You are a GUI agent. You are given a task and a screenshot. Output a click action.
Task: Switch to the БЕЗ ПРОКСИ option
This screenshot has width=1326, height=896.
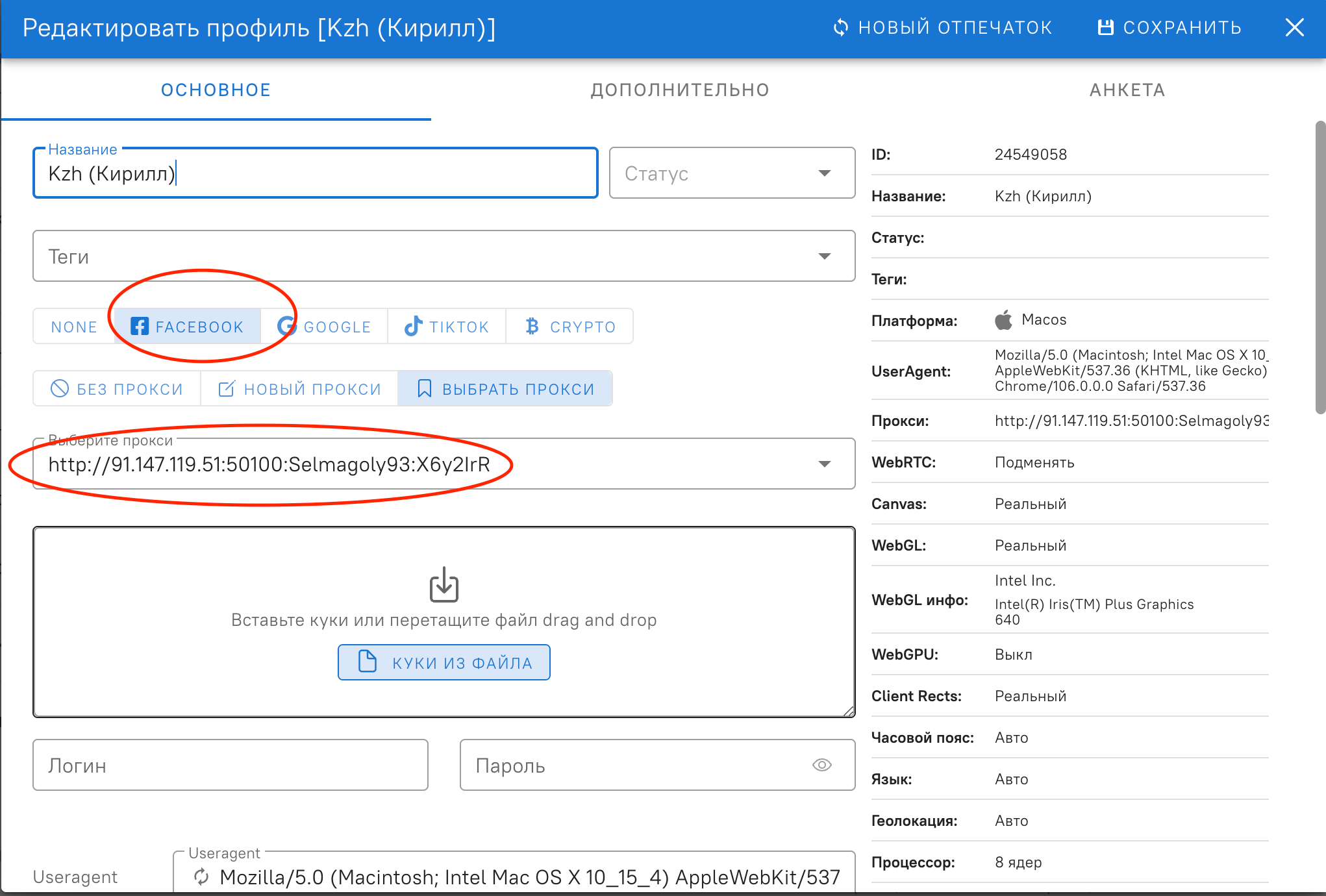[118, 389]
